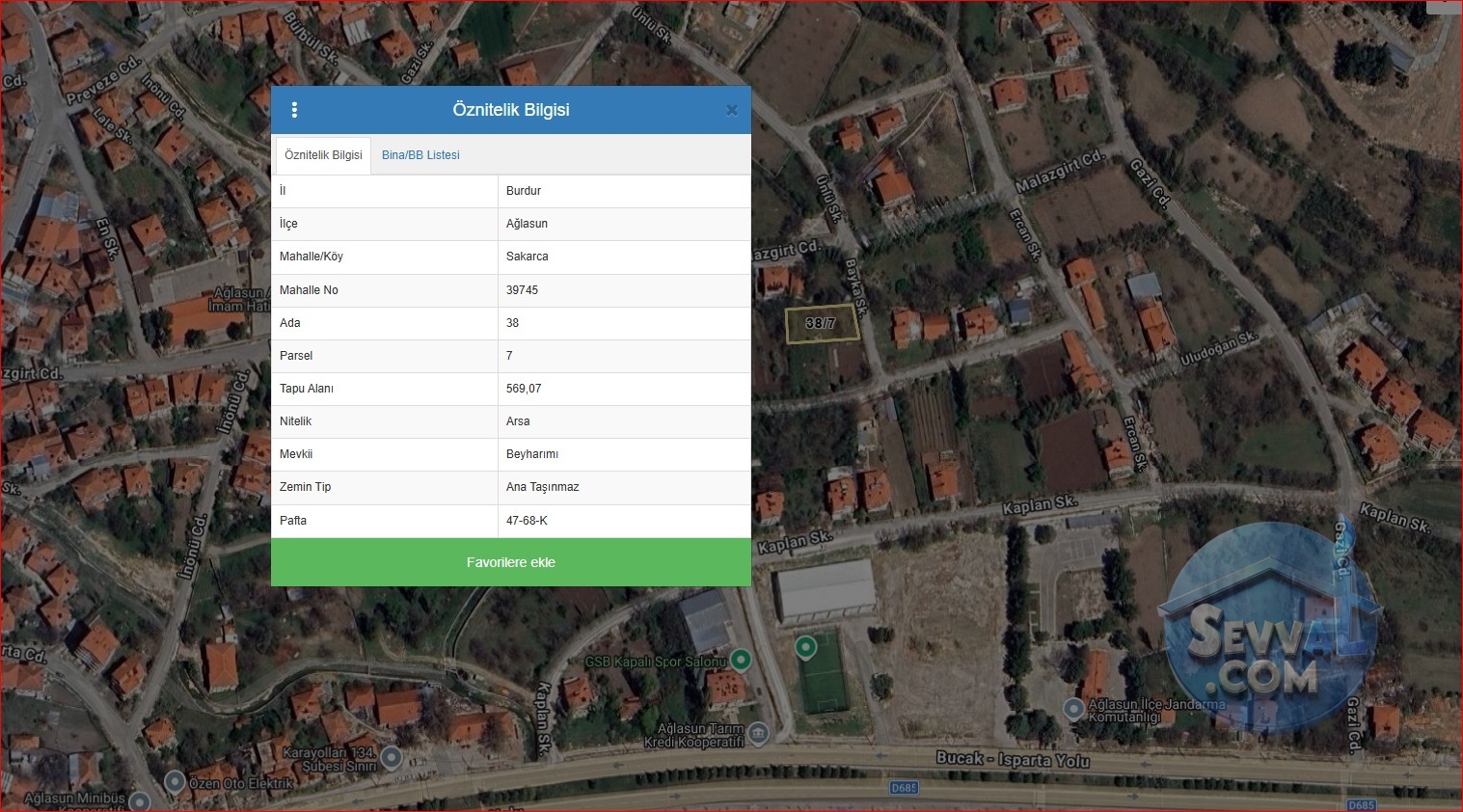The image size is (1463, 812).
Task: Click the Mevkii value Beyharımı
Action: [x=532, y=454]
